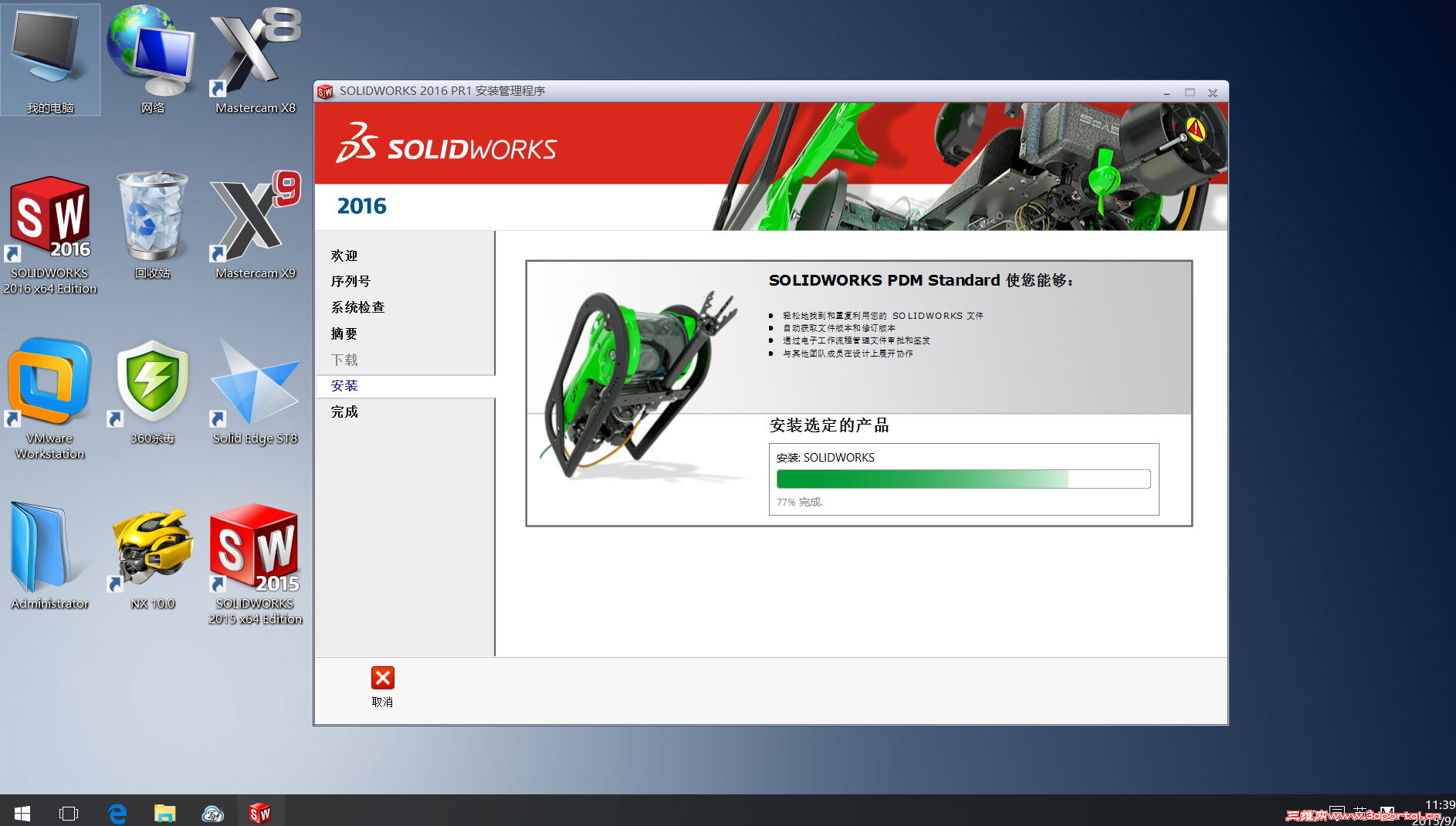
Task: Launch the 360杀毒 antivirus shortcut
Action: [152, 391]
